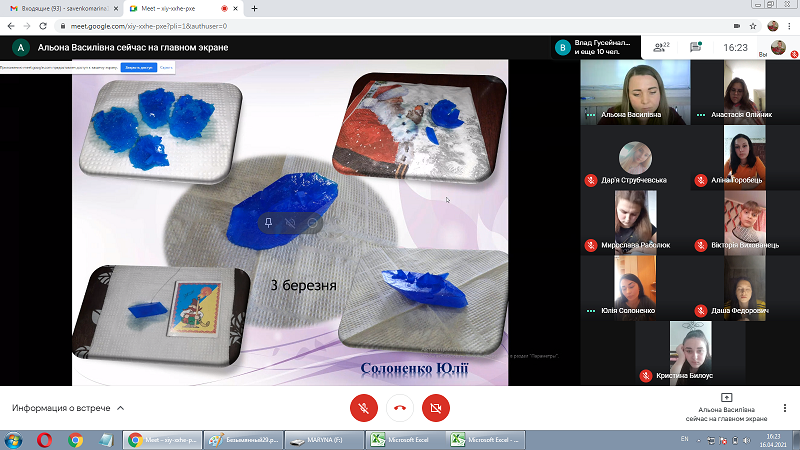Open the participants list showing 22
800x450 pixels.
point(662,47)
